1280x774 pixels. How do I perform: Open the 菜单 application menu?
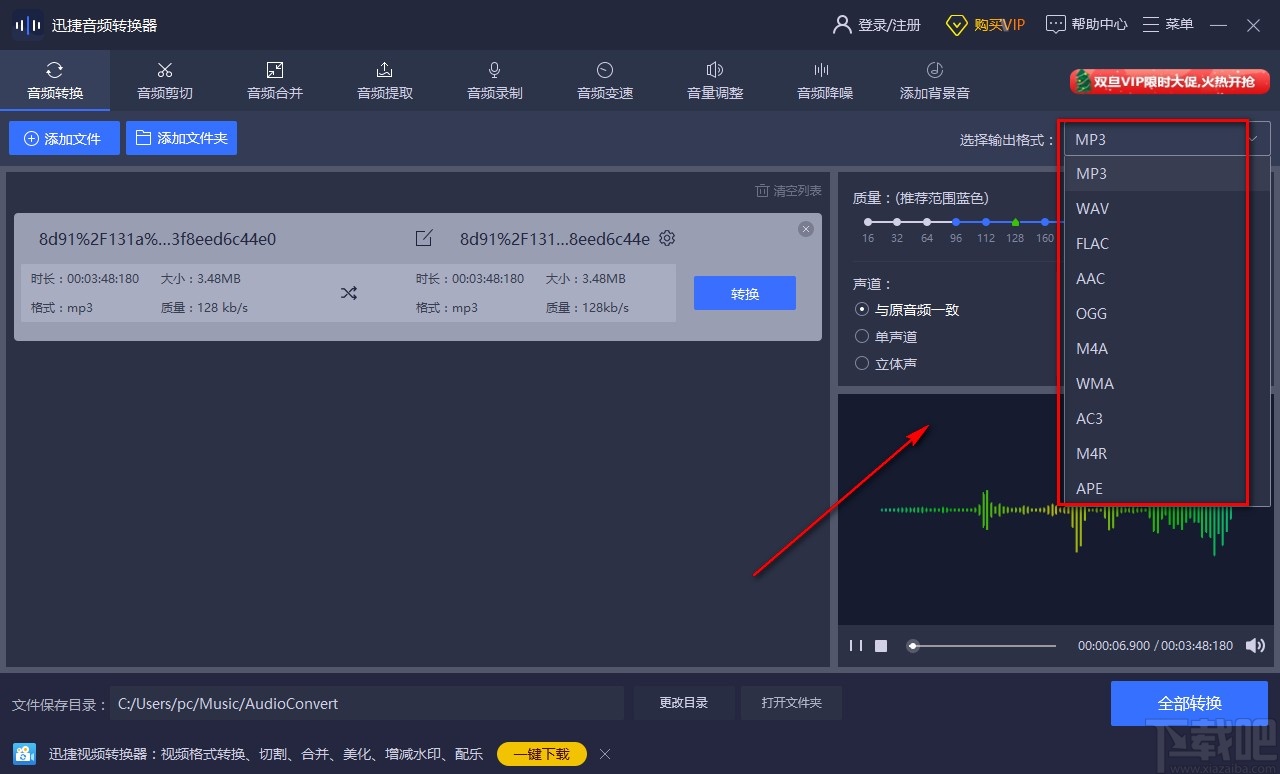[1168, 24]
